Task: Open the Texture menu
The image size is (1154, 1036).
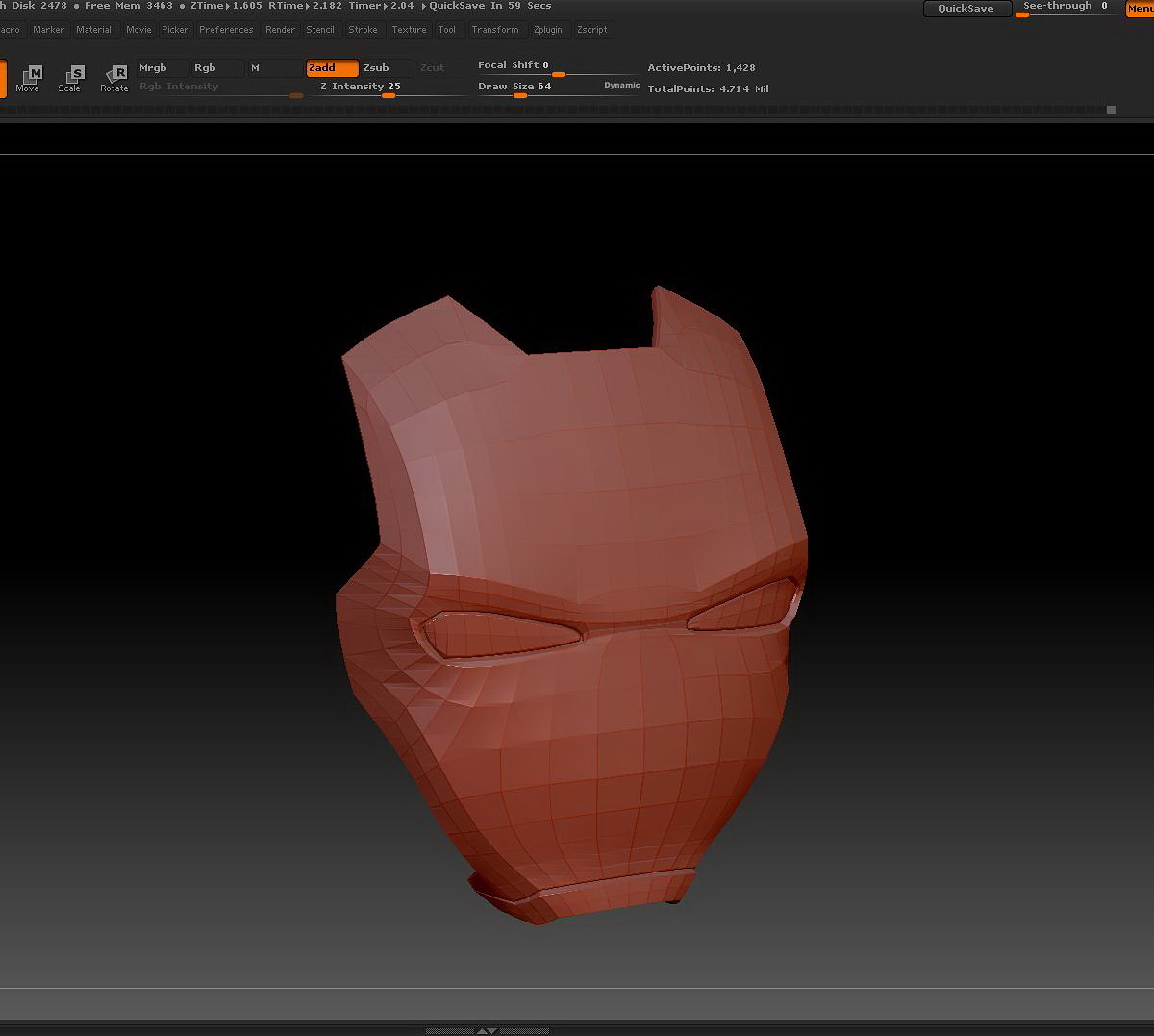Action: point(409,30)
